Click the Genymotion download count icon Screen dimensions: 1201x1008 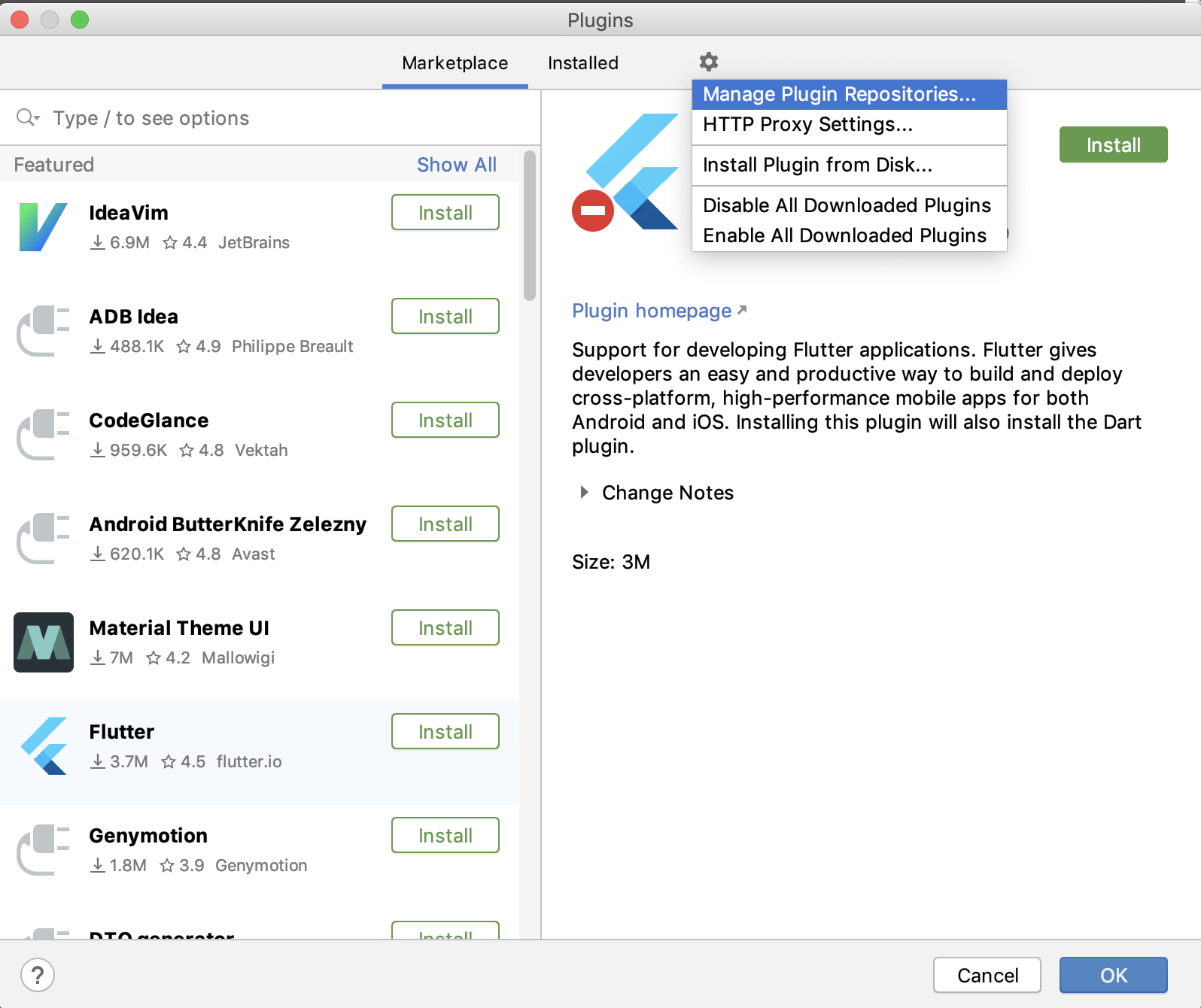point(98,865)
